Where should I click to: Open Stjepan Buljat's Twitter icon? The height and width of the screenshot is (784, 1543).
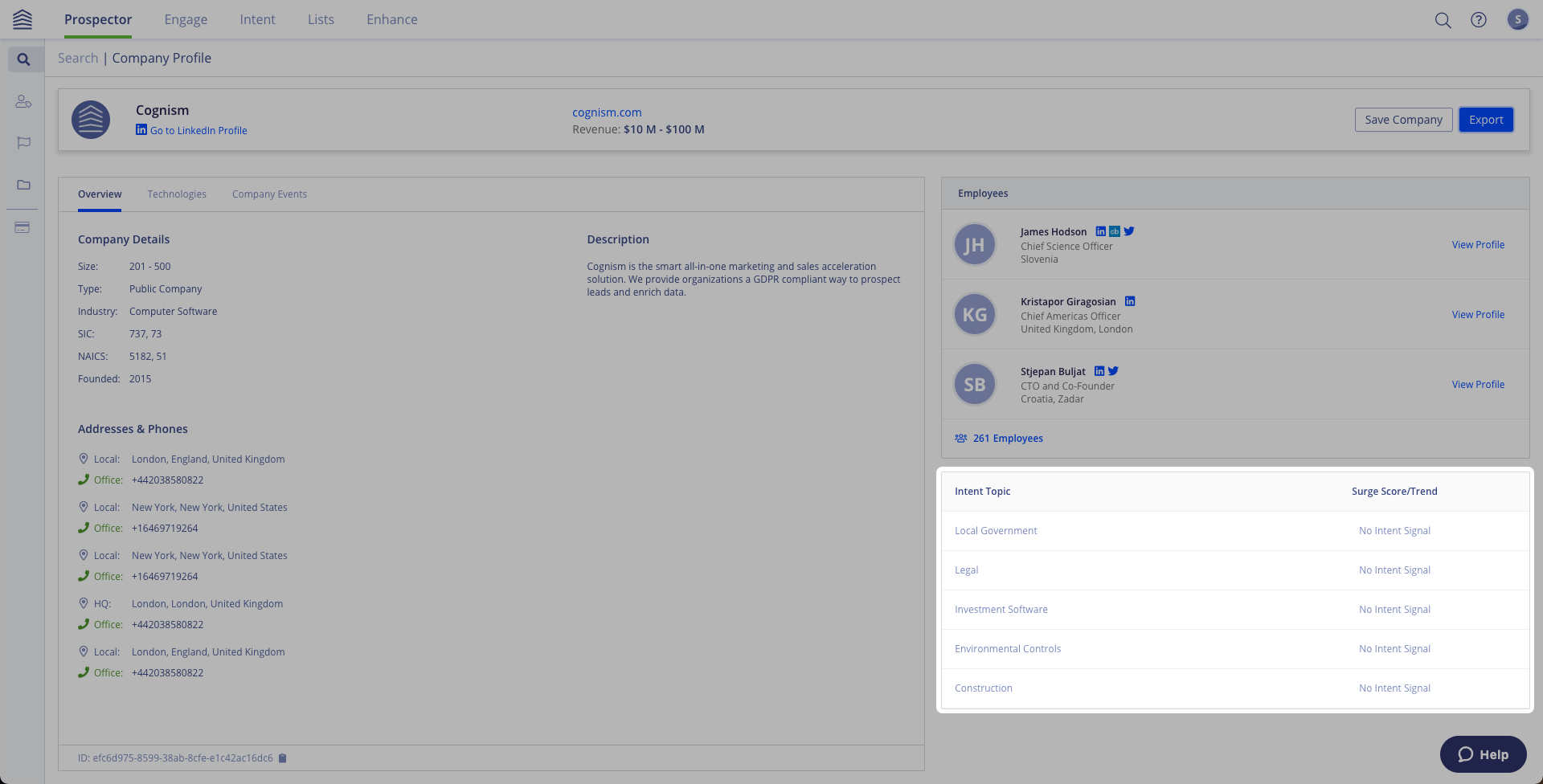1113,371
